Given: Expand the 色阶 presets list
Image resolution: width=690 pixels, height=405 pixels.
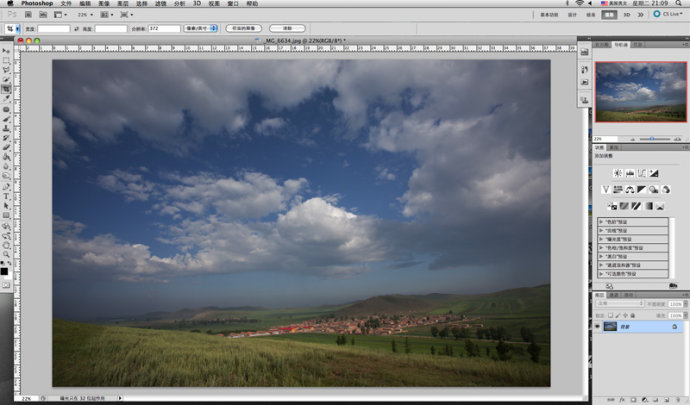Looking at the screenshot, I should [602, 222].
